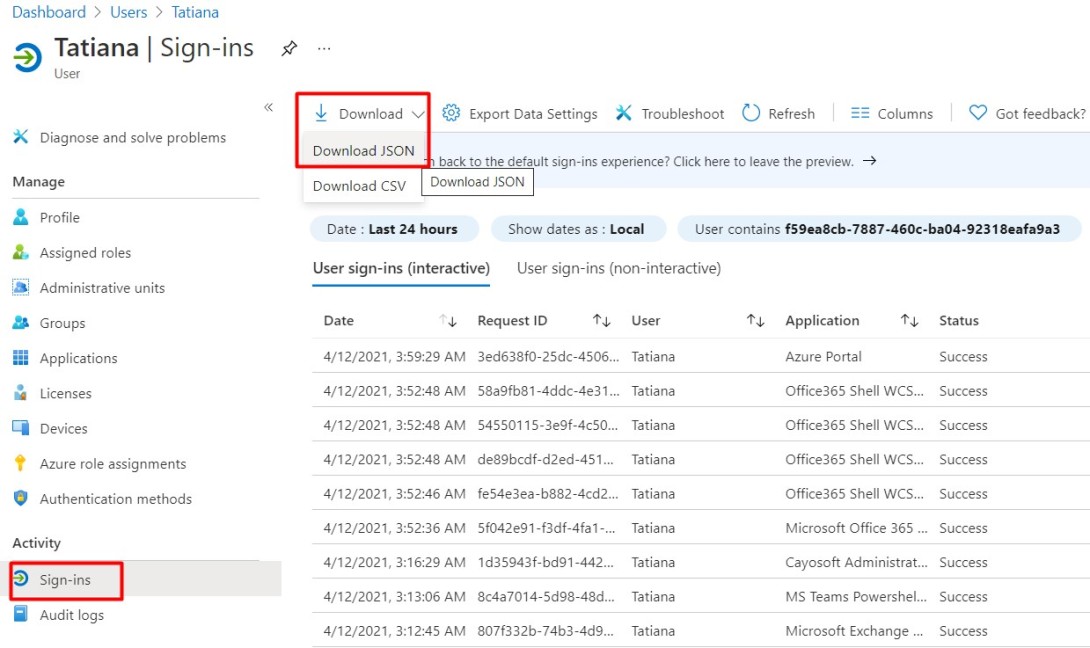Image resolution: width=1090 pixels, height=648 pixels.
Task: Go to Dashboard breadcrumb
Action: coord(49,12)
